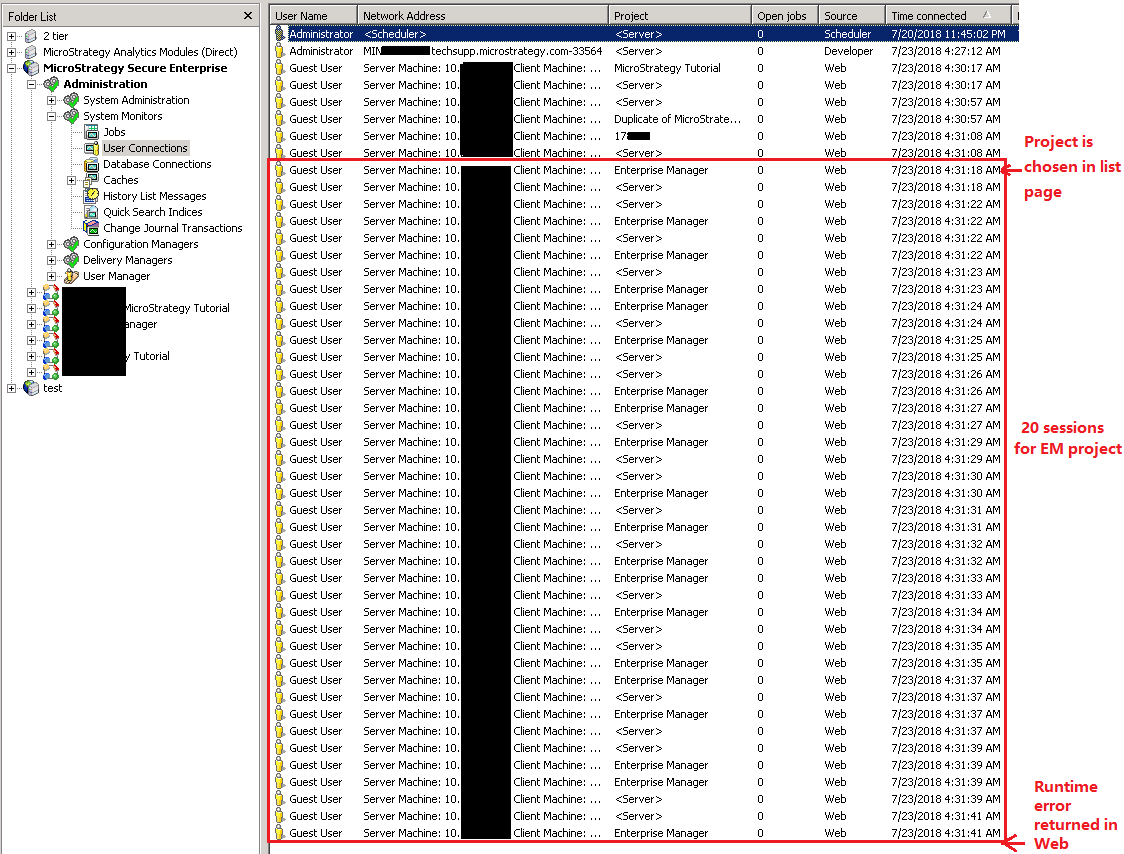Click the Quick Search Indices icon
Screen dimensions: 1124x854
click(90, 212)
